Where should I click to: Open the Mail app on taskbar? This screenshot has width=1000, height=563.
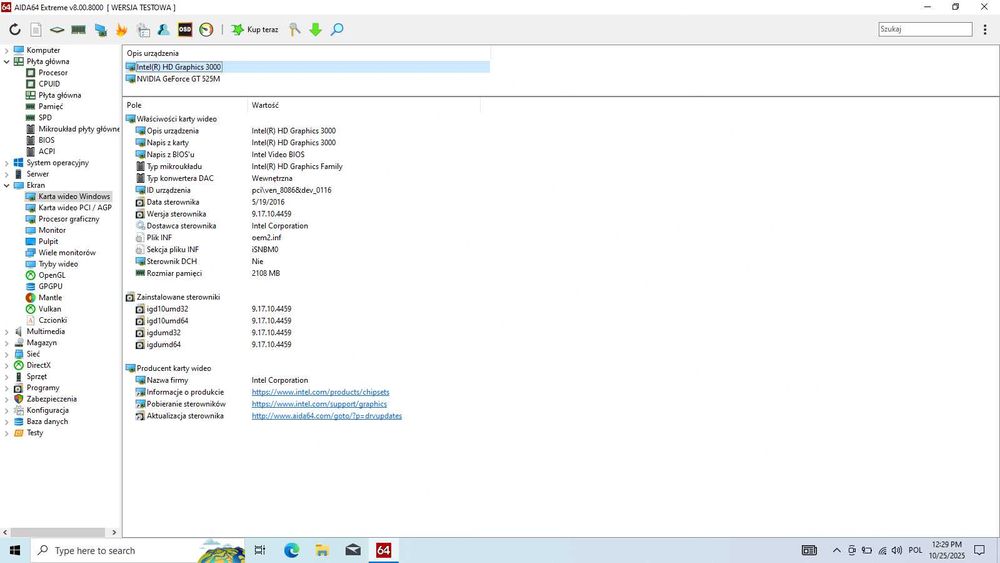pos(353,550)
